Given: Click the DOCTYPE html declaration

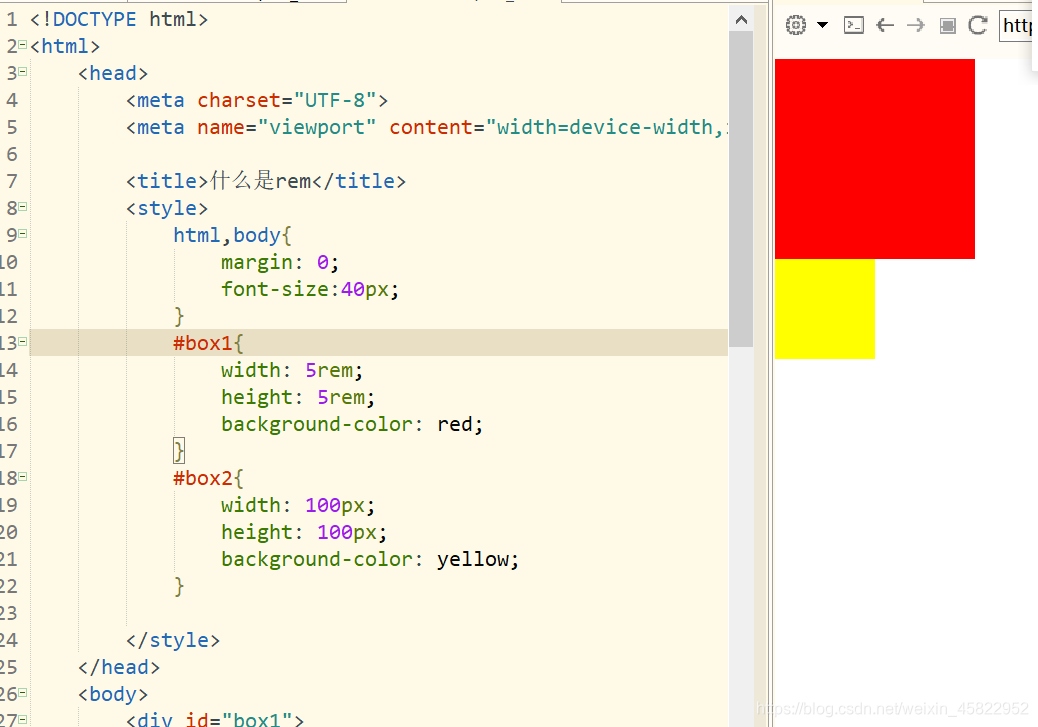Looking at the screenshot, I should point(119,19).
